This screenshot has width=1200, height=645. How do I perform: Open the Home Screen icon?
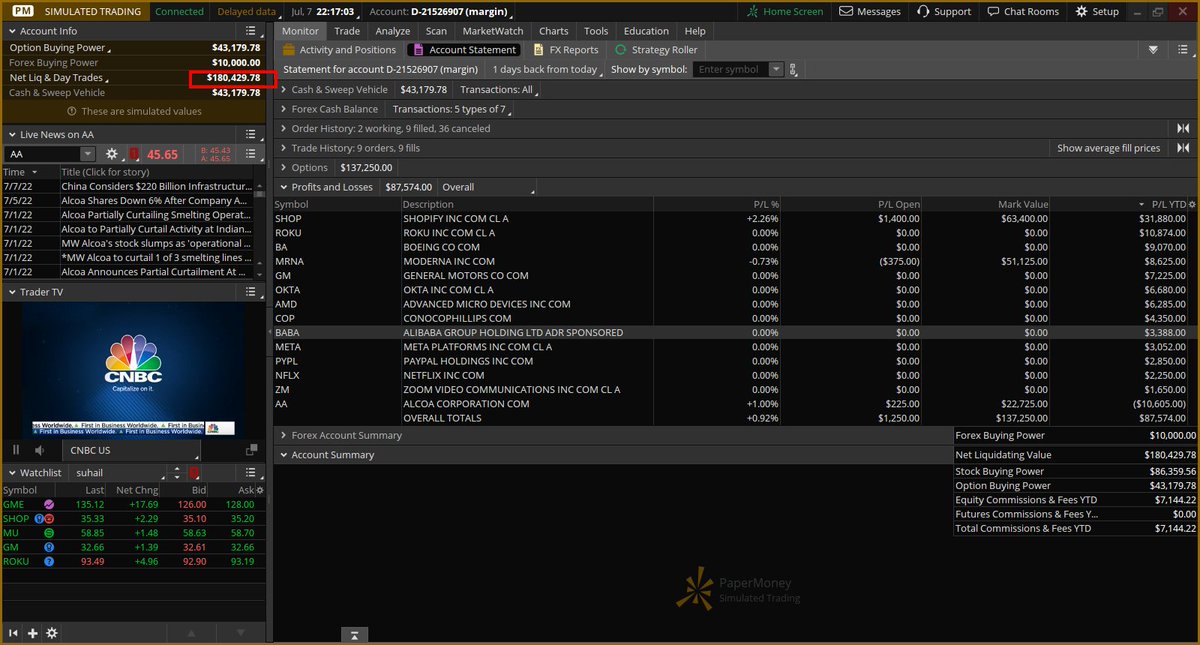tap(754, 11)
